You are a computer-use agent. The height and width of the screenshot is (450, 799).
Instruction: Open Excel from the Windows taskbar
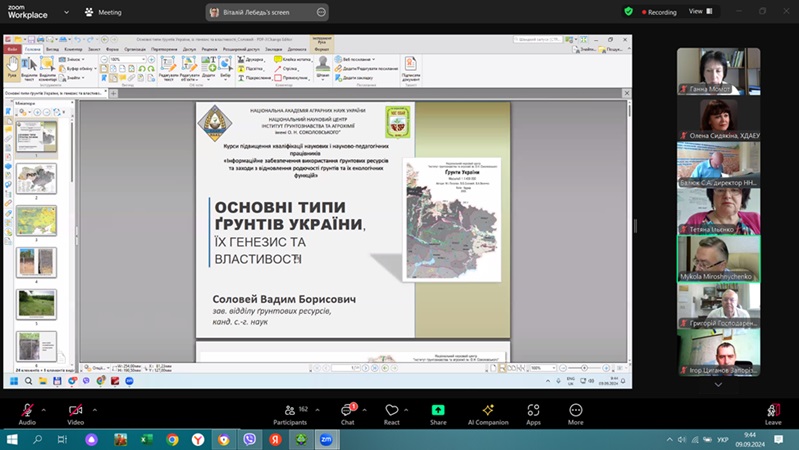[146, 439]
